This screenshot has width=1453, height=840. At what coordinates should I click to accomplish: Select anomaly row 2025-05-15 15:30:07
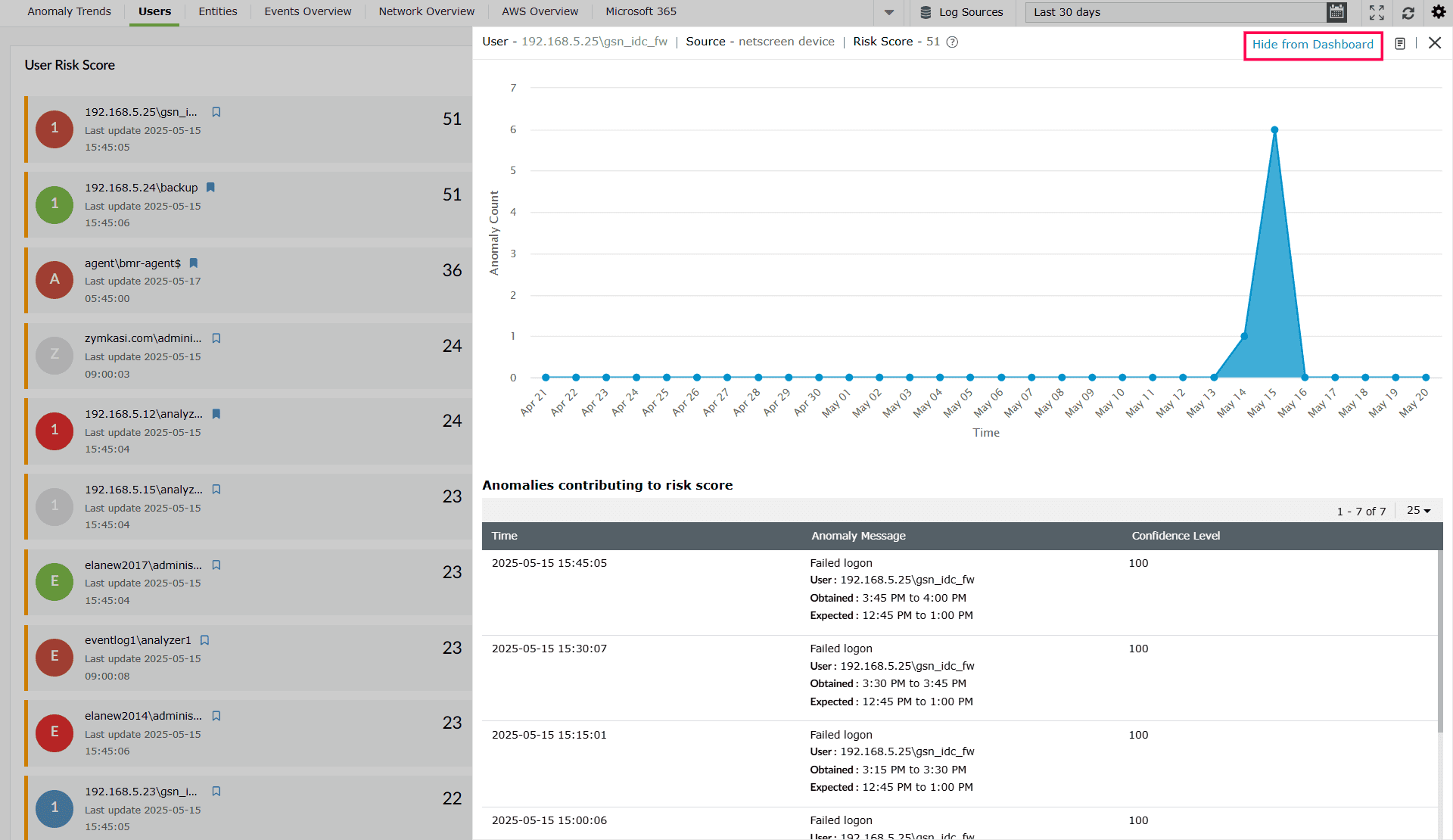960,678
